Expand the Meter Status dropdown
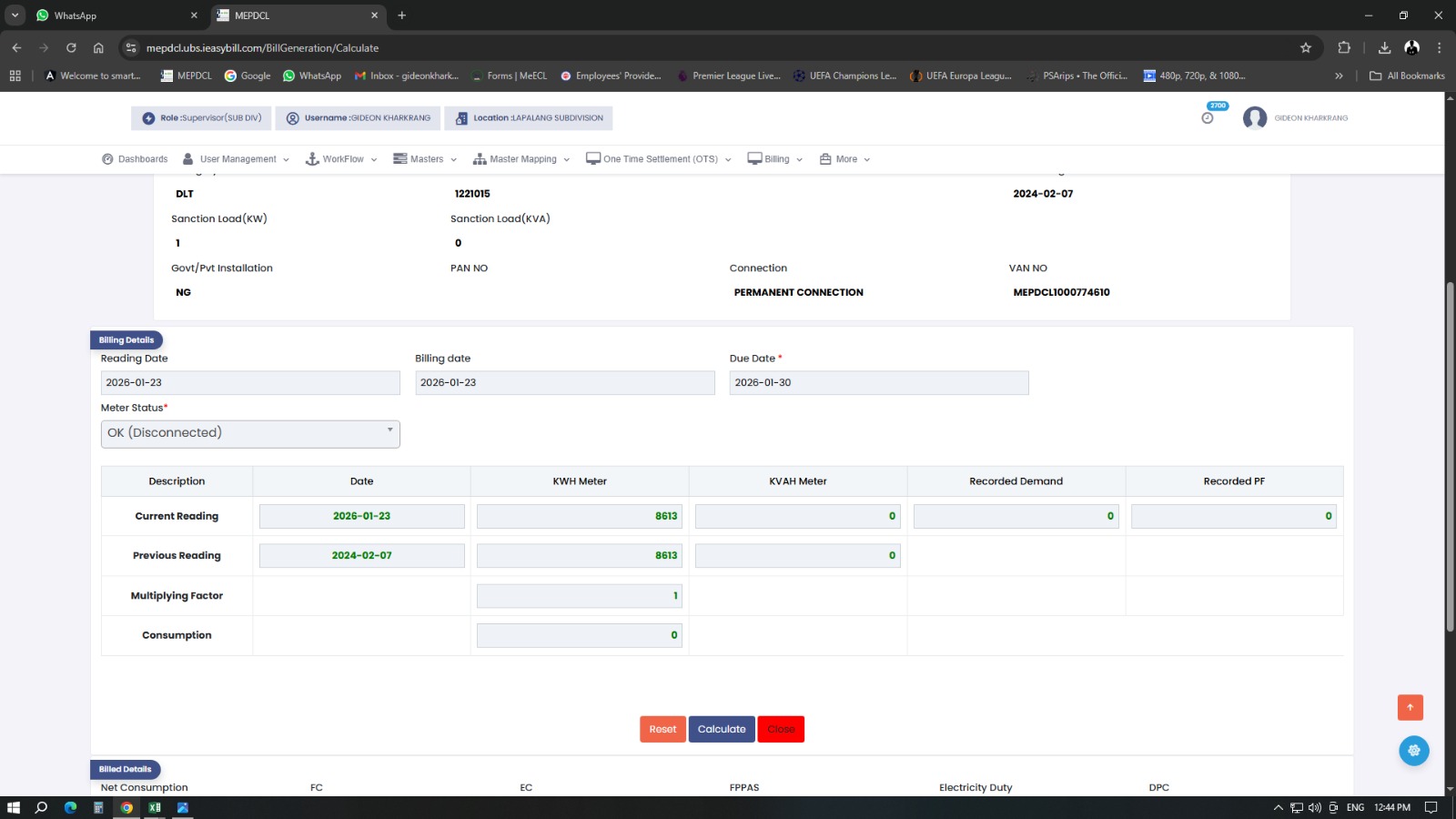1456x819 pixels. [250, 433]
